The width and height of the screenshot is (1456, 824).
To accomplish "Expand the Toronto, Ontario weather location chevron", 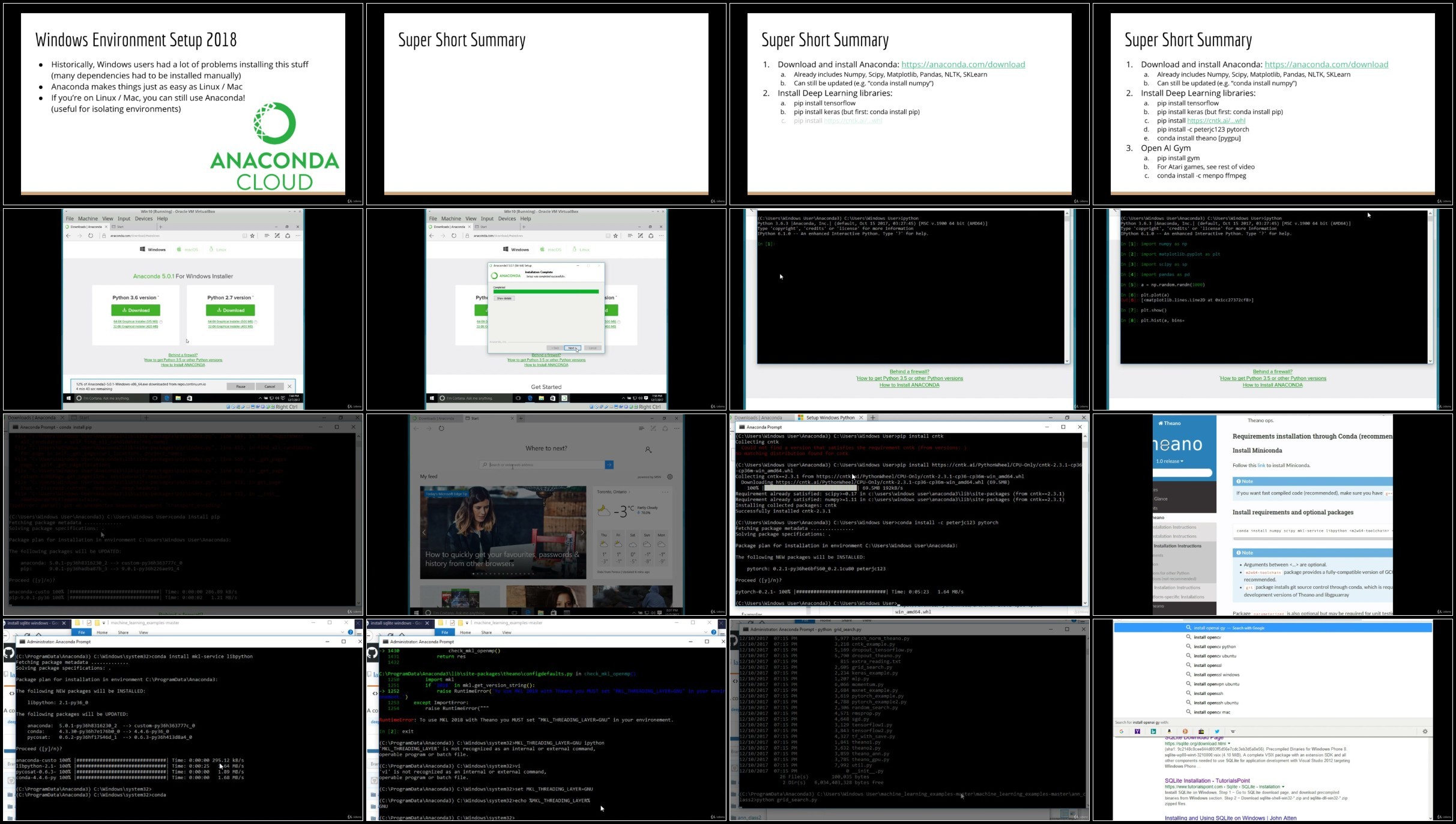I will [x=629, y=492].
